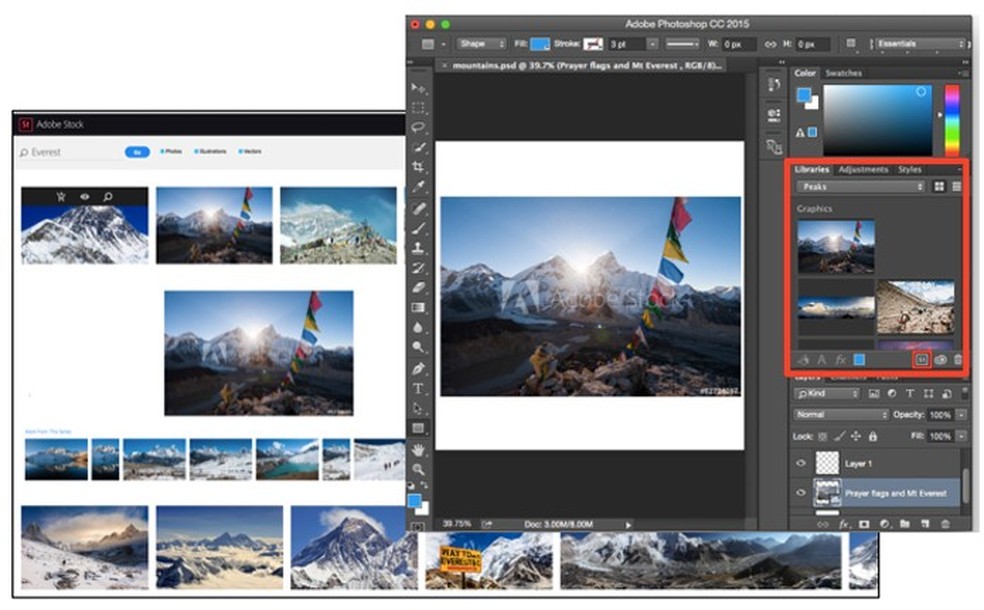Image resolution: width=984 pixels, height=610 pixels.
Task: Select the Crop tool
Action: (419, 167)
